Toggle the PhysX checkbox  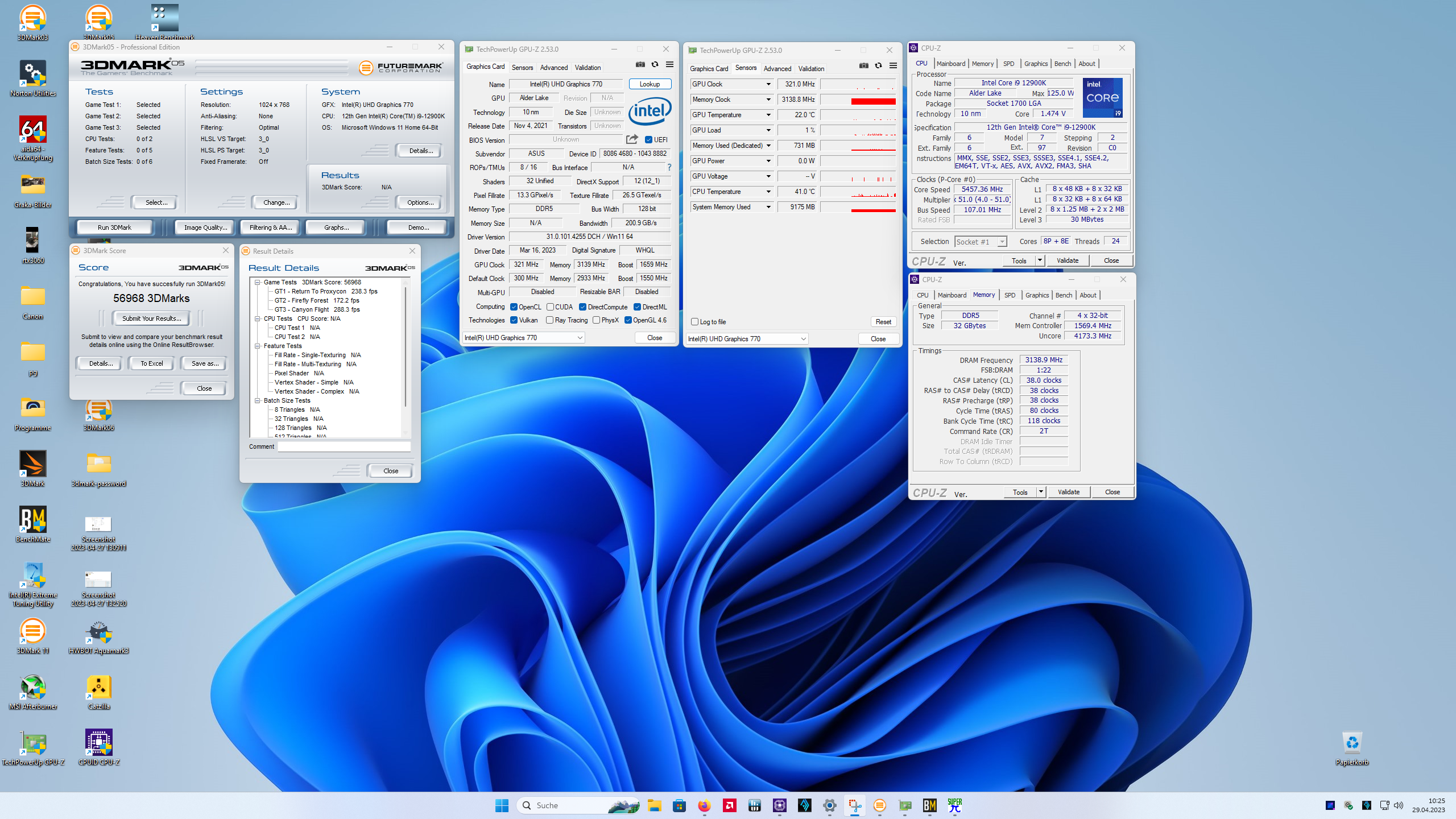(596, 320)
